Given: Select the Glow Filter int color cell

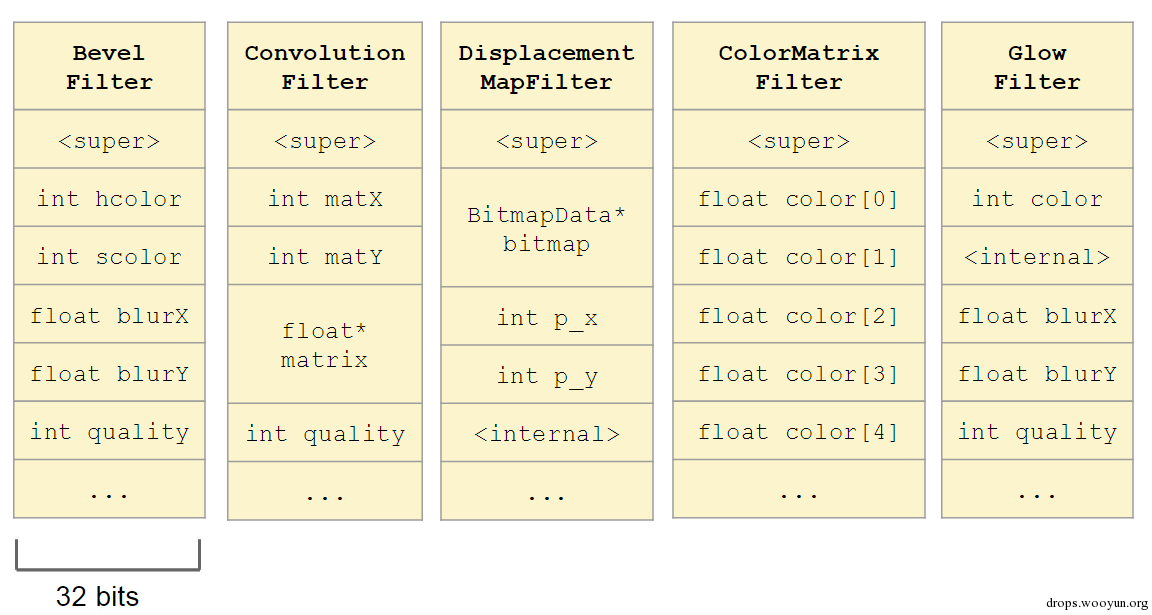Looking at the screenshot, I should point(1037,198).
